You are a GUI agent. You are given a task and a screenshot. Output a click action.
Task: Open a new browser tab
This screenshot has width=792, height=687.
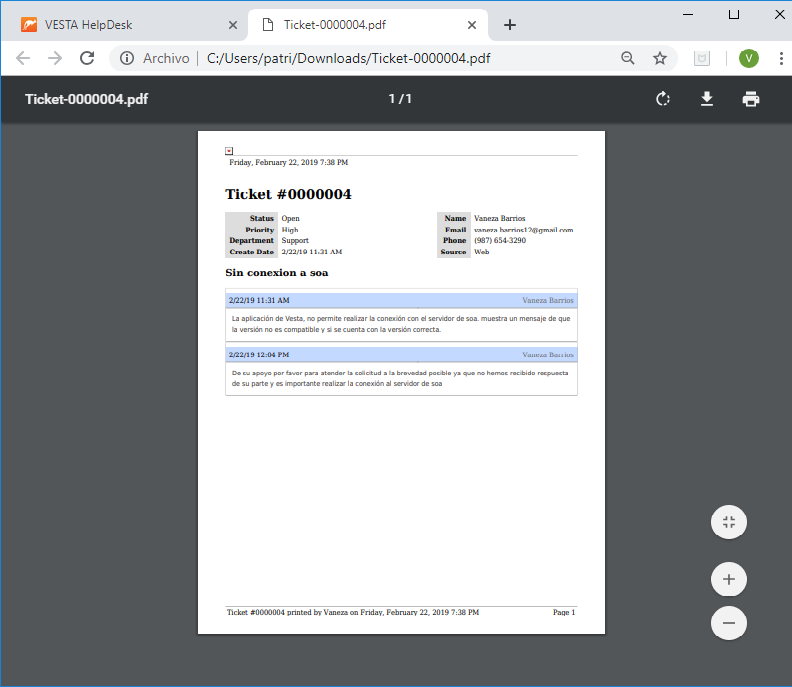point(510,24)
